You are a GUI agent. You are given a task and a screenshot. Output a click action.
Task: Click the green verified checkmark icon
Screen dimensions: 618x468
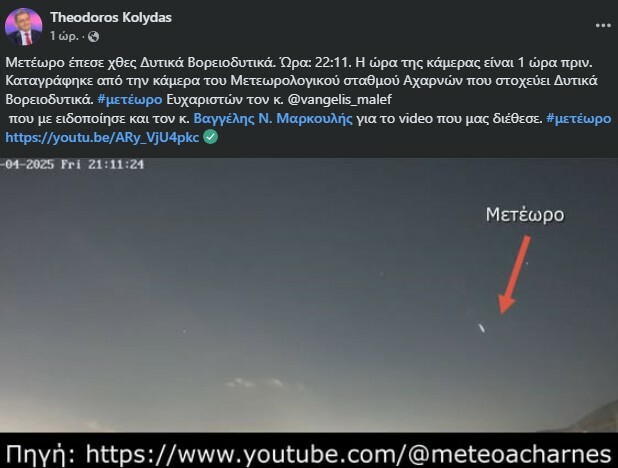pos(210,137)
